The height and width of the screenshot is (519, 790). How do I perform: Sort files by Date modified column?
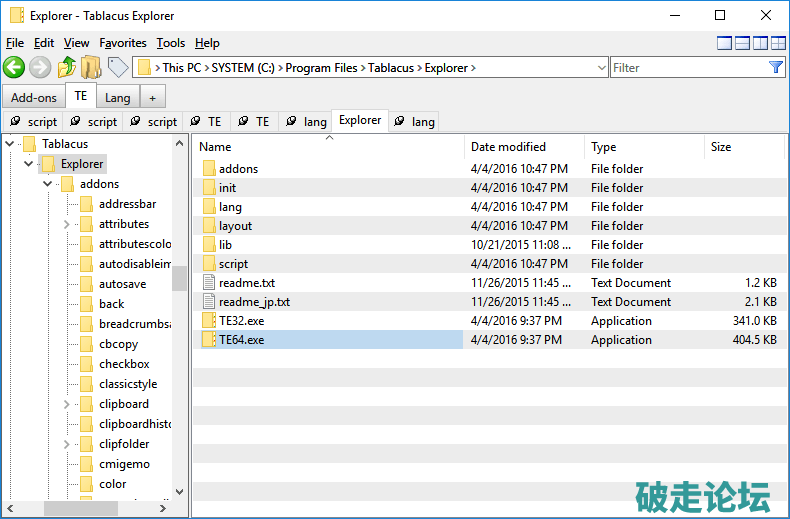(x=508, y=147)
